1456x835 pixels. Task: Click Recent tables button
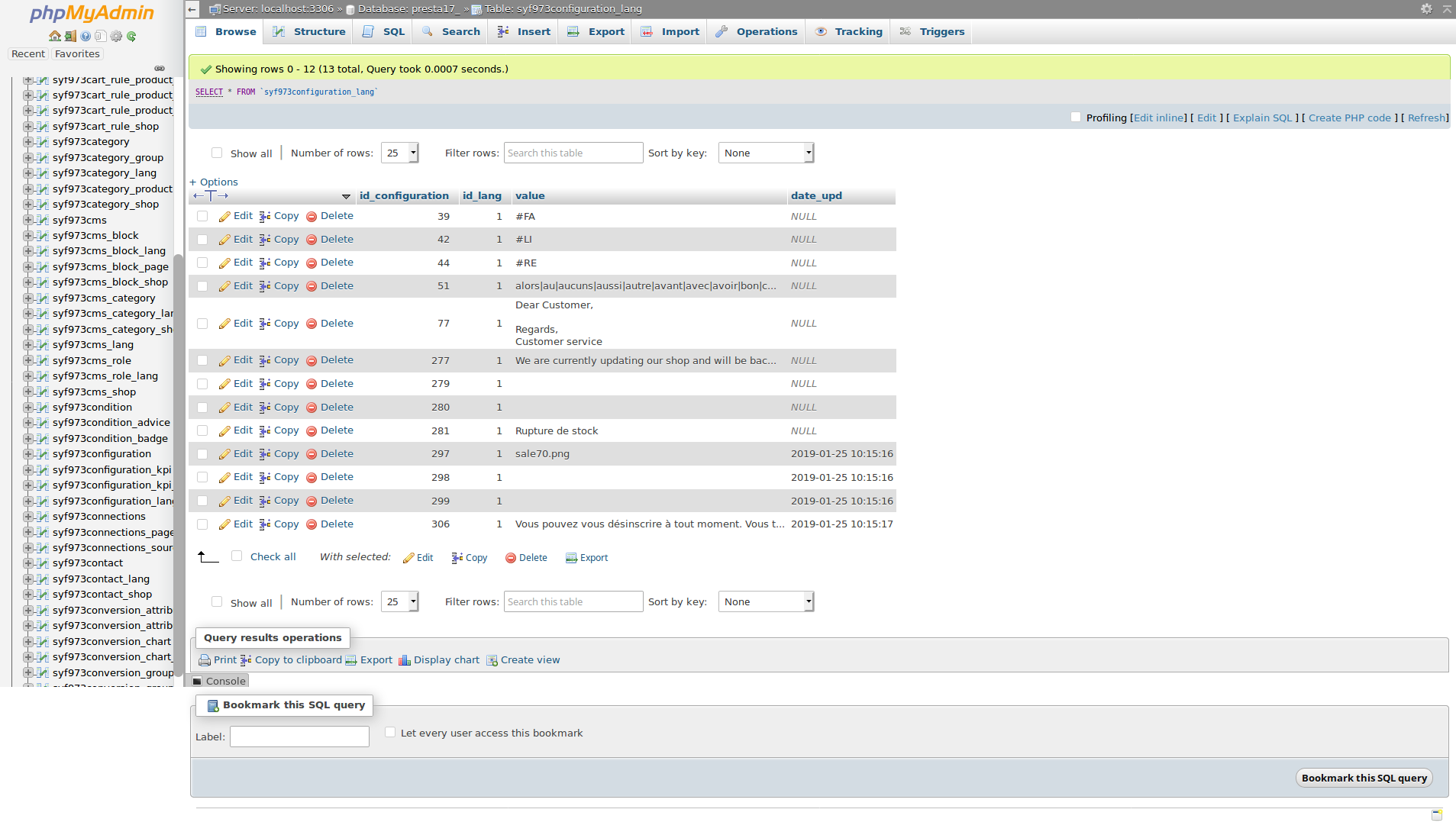click(28, 54)
